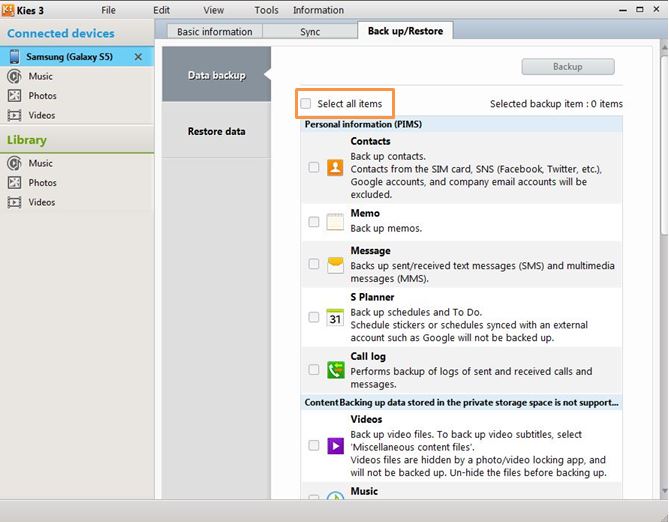Open the View menu
The image size is (669, 522).
(213, 10)
